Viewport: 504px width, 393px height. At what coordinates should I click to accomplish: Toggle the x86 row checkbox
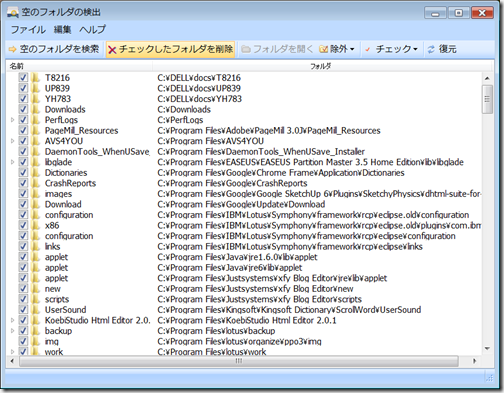pyautogui.click(x=23, y=225)
